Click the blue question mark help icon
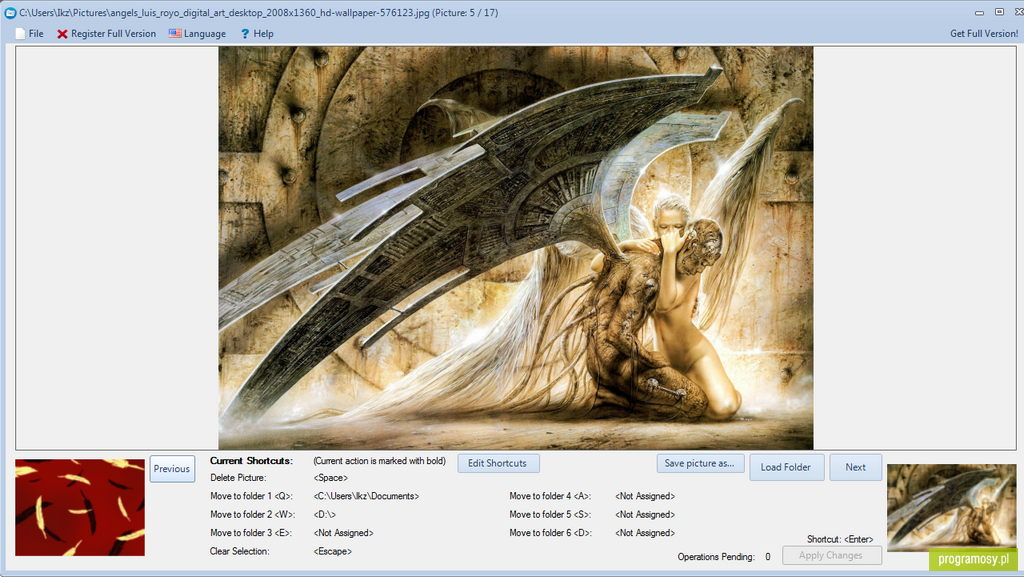This screenshot has width=1024, height=577. pos(245,33)
